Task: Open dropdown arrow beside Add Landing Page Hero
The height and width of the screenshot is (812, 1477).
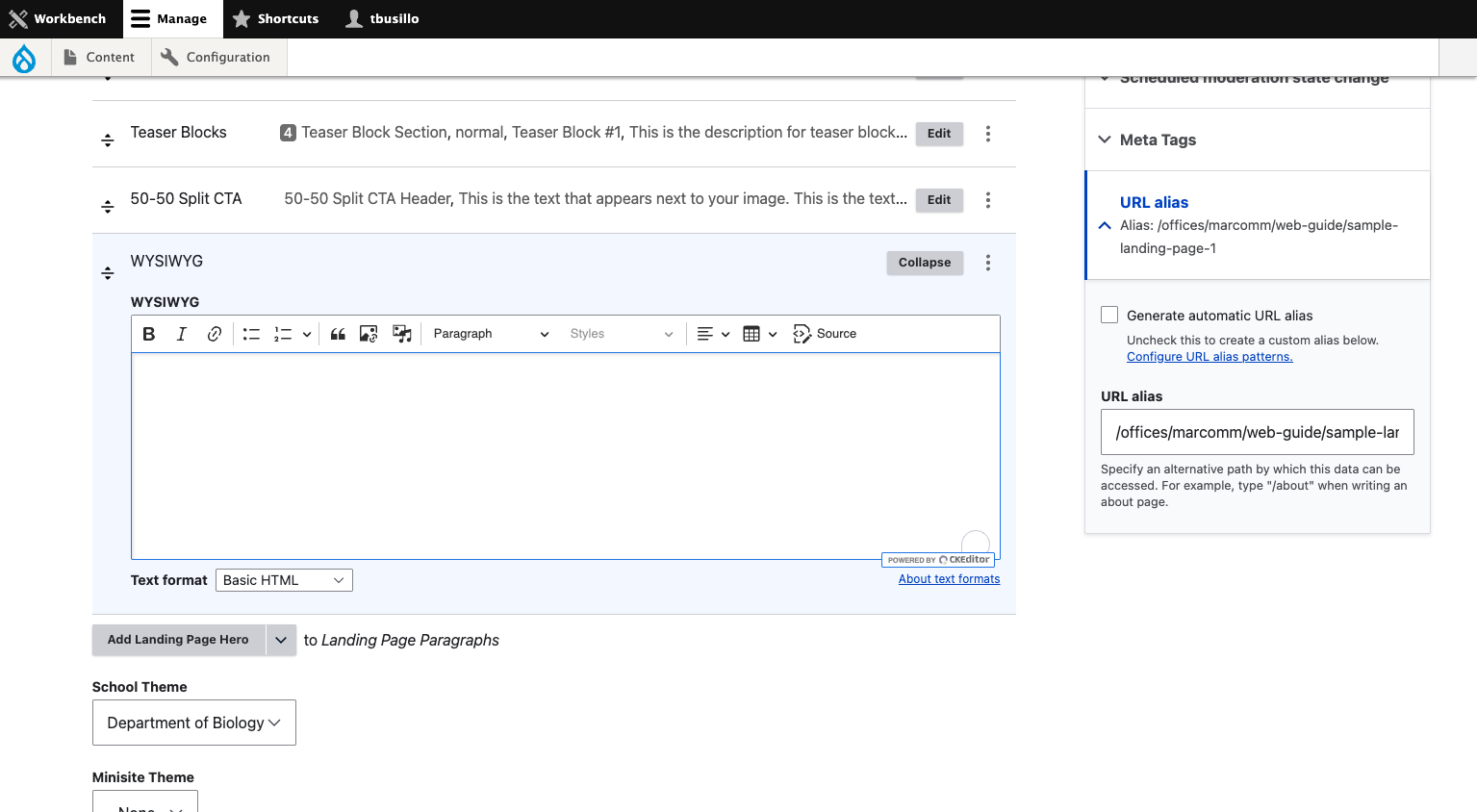Action: (x=281, y=640)
